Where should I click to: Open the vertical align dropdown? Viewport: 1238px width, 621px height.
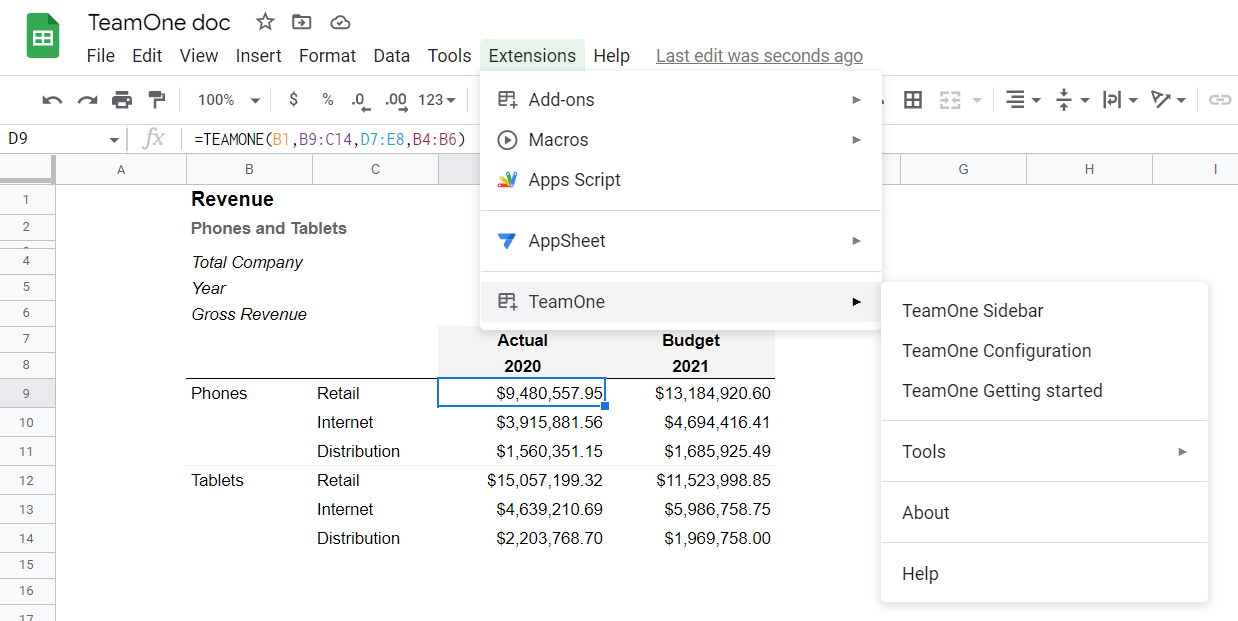click(x=1071, y=100)
